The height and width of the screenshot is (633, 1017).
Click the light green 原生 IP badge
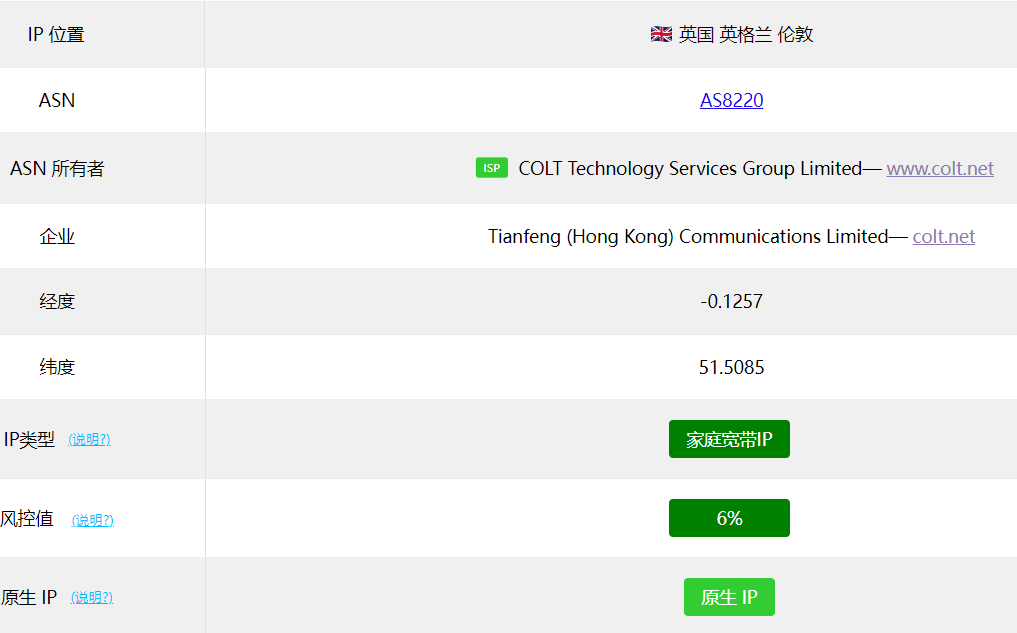click(729, 597)
